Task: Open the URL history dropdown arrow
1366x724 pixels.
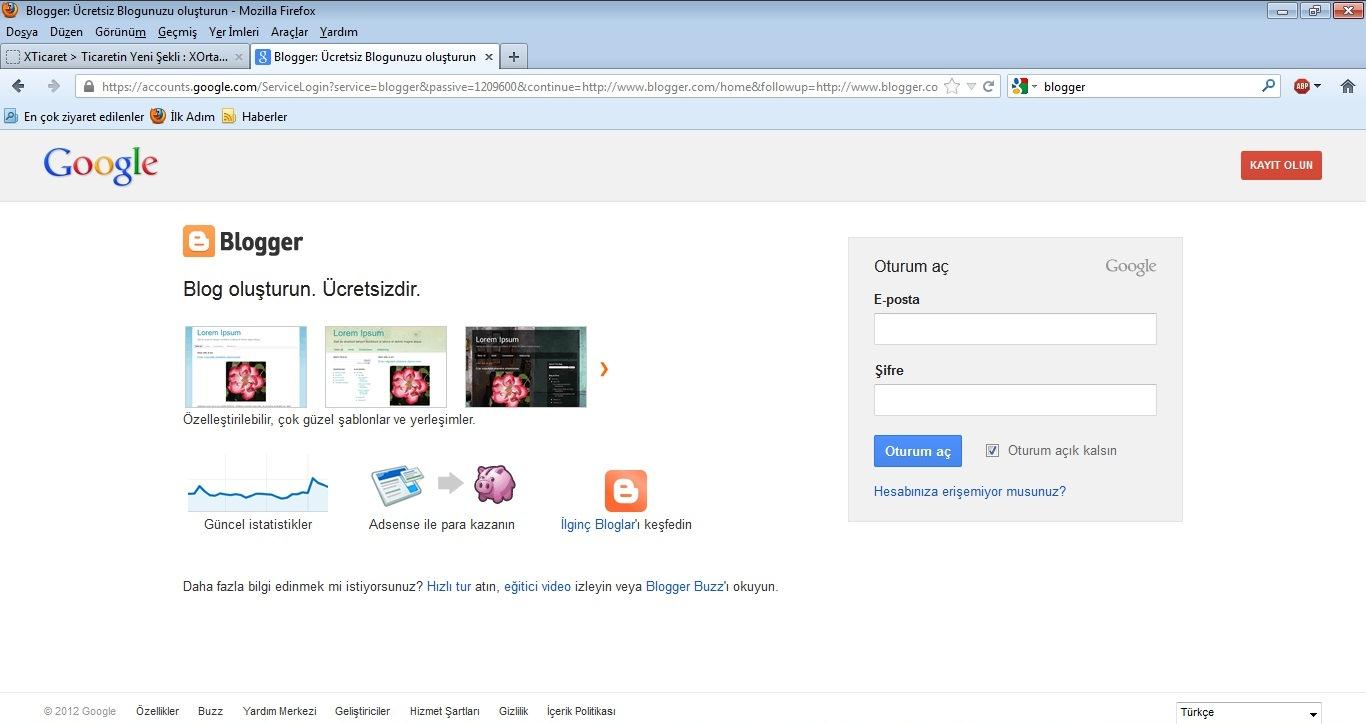Action: [x=971, y=86]
